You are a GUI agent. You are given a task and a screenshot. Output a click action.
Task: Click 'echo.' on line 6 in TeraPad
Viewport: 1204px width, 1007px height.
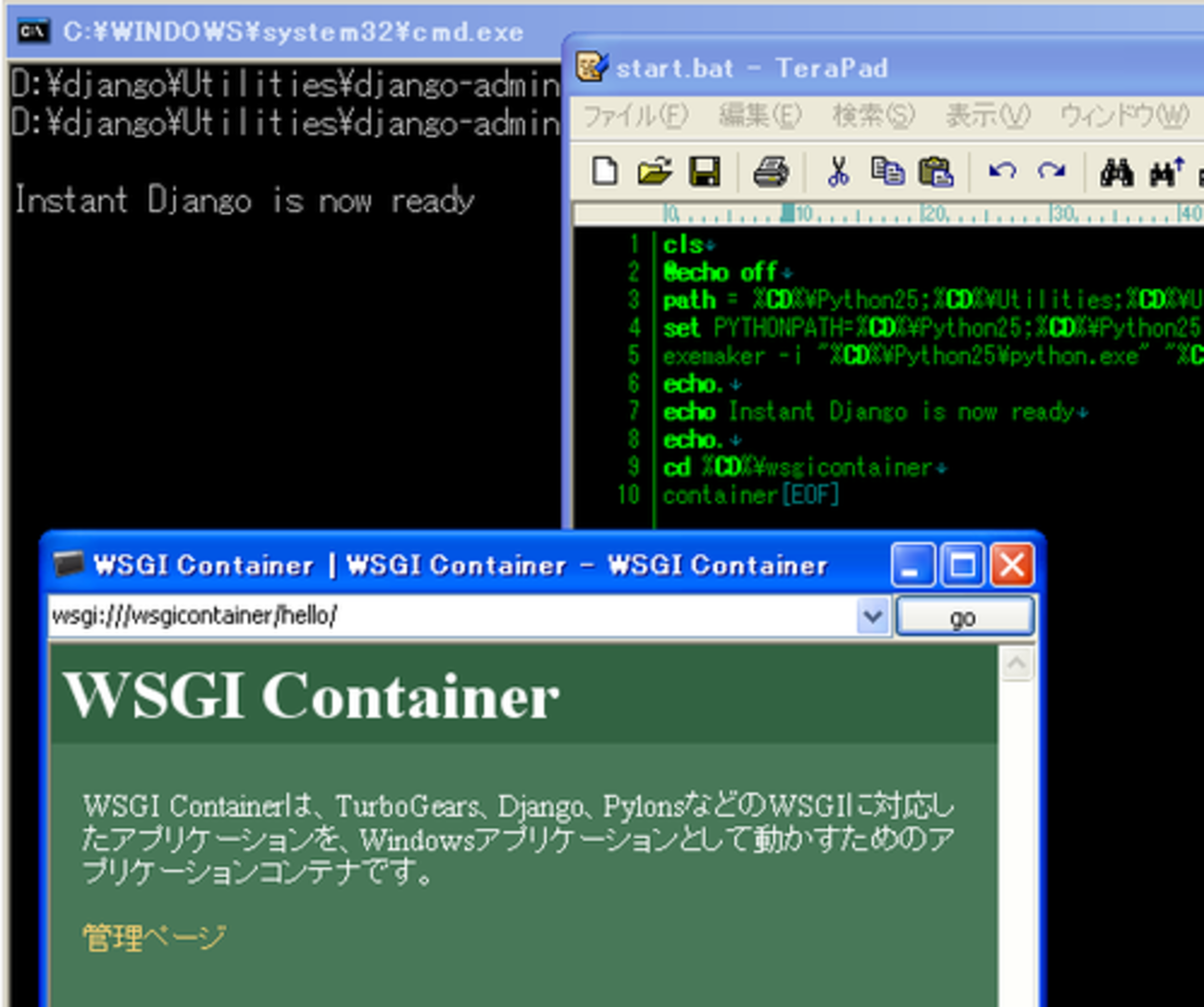693,384
